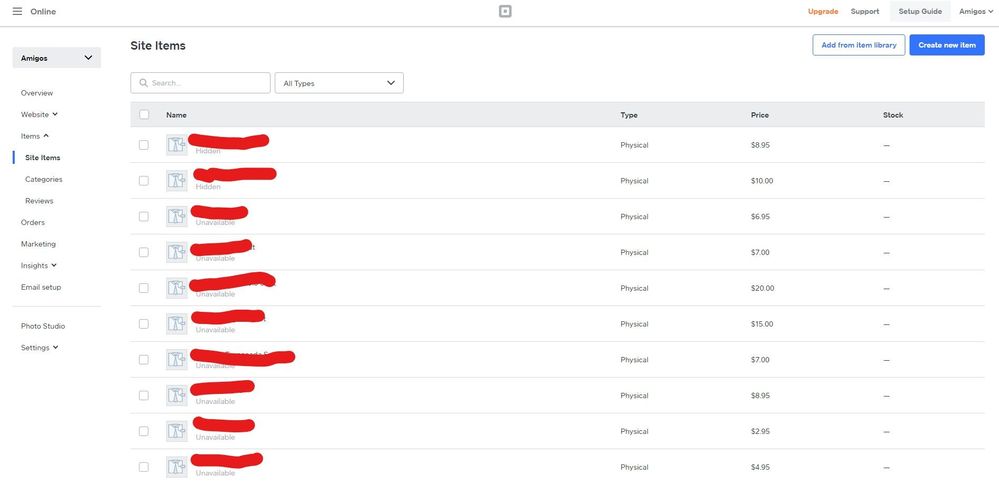Click the image placeholder of the $6.95 item
The width and height of the screenshot is (999, 482).
(177, 217)
